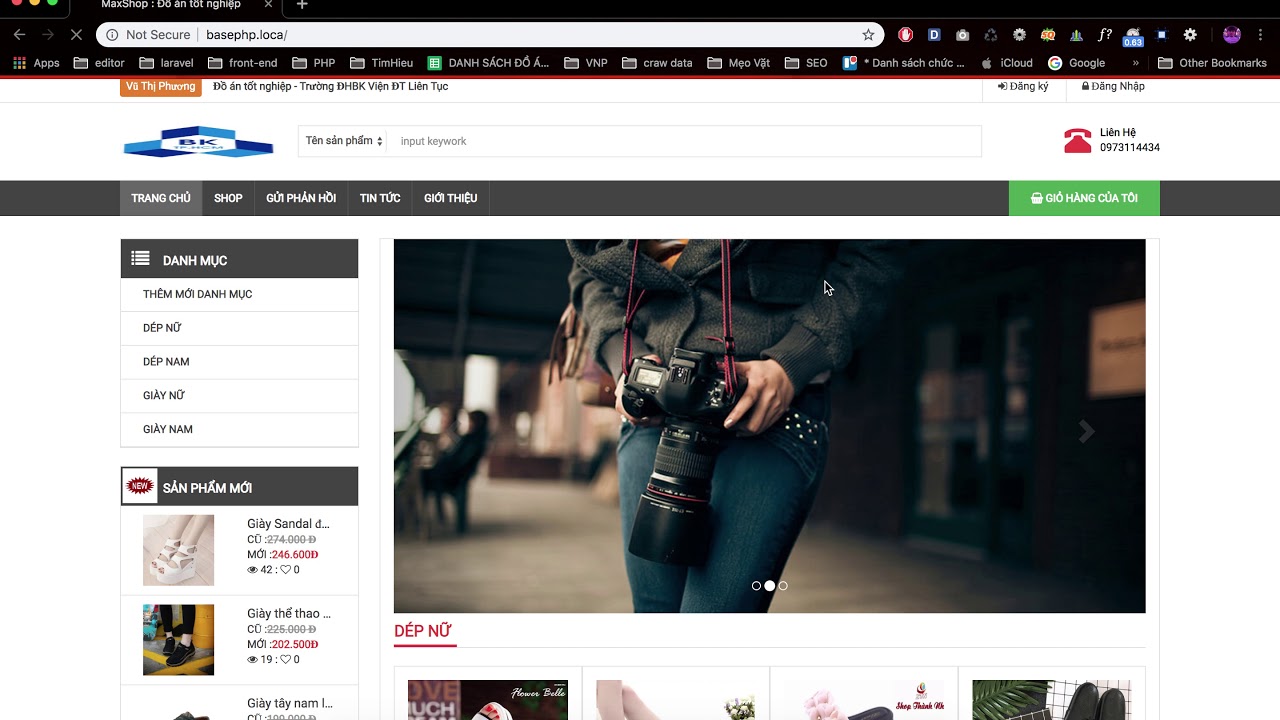Click Đăng Nhập login link

(x=1113, y=86)
